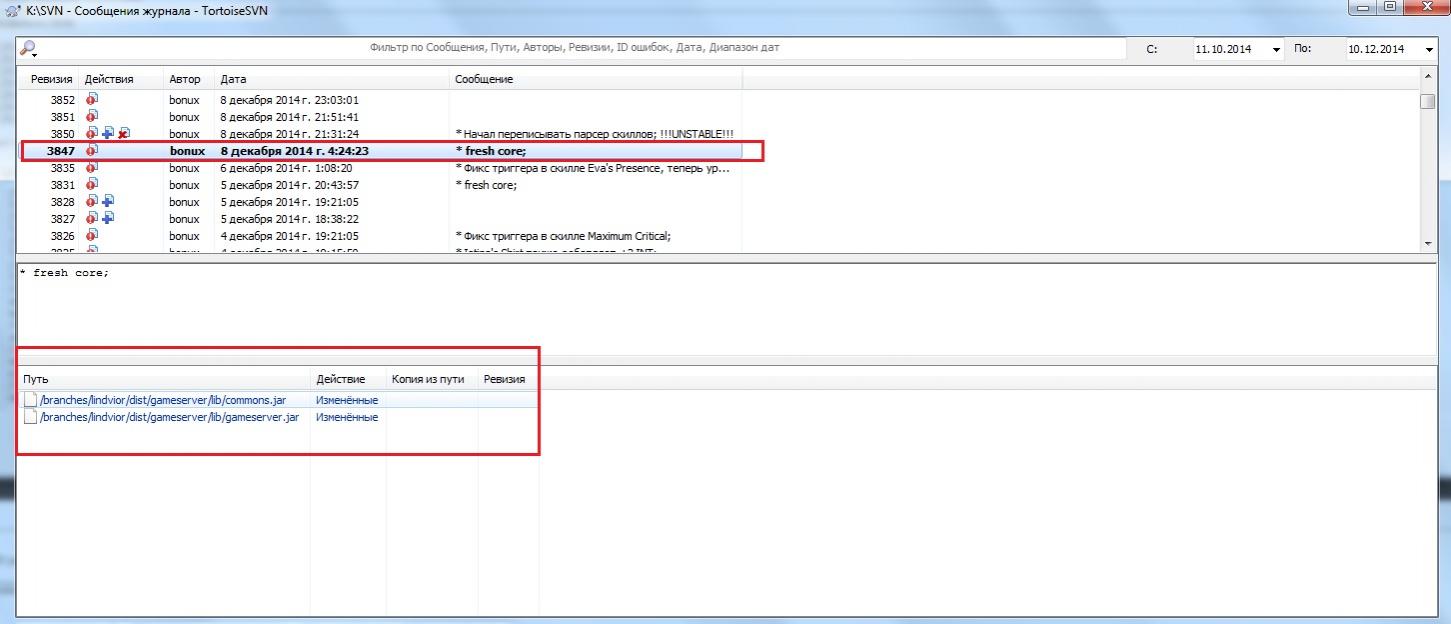
Task: Click the modified icon on revision 3852
Action: coord(92,100)
